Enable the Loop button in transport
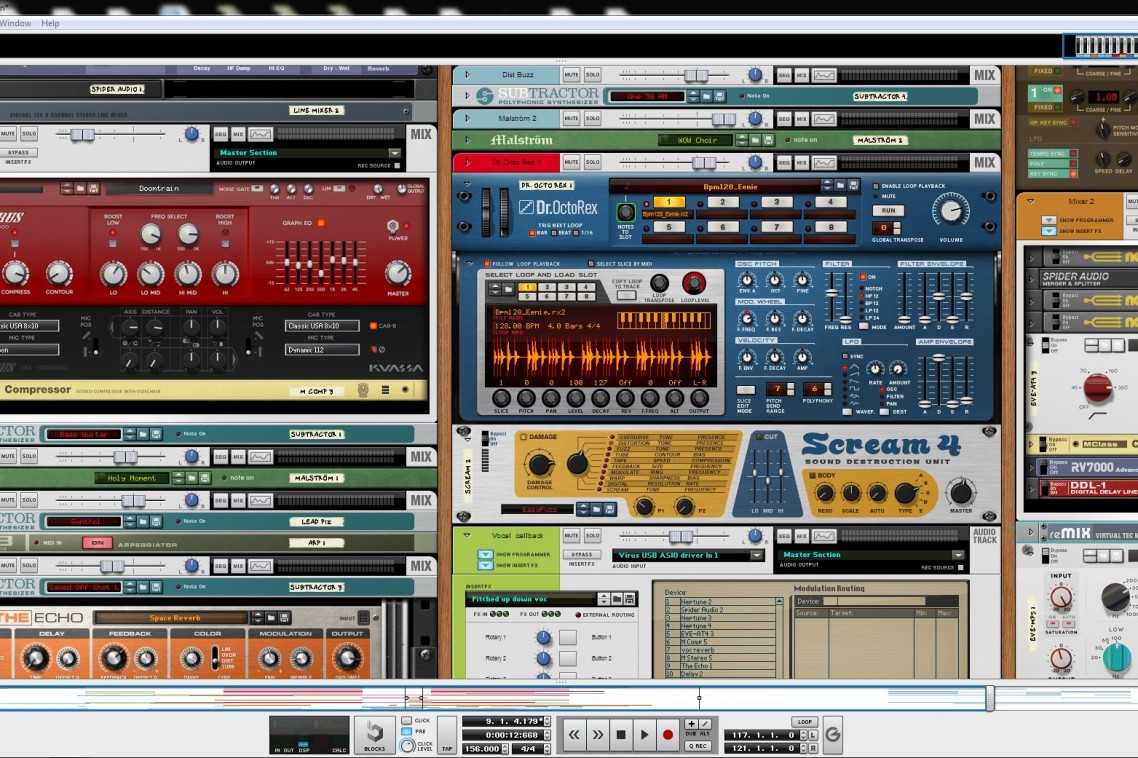 point(804,722)
